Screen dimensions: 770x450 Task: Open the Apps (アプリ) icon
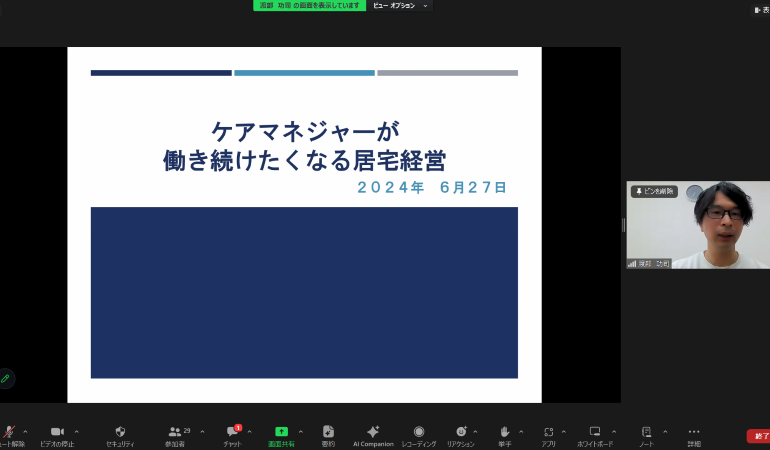pos(548,432)
